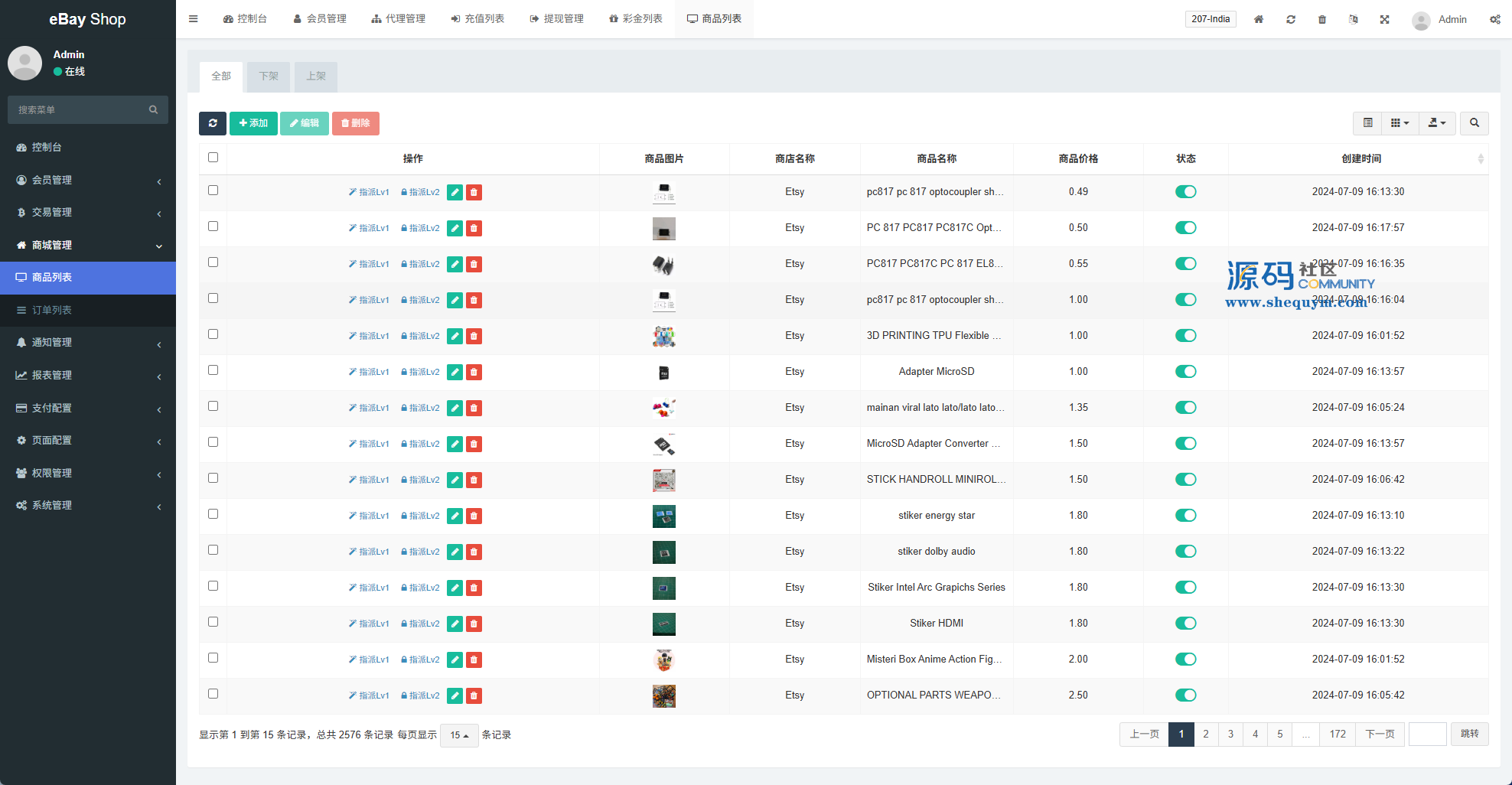Click the table search magnifier icon
Image resolution: width=1512 pixels, height=785 pixels.
pos(1474,123)
